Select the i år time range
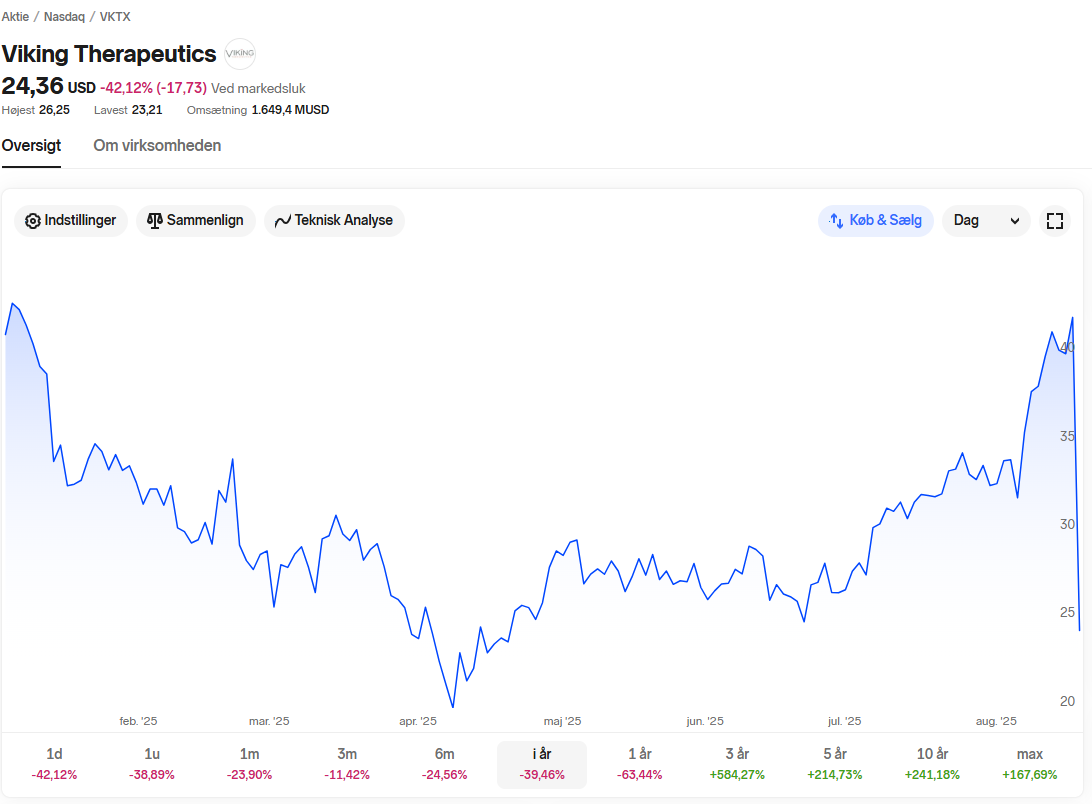This screenshot has height=804, width=1092. pos(542,764)
